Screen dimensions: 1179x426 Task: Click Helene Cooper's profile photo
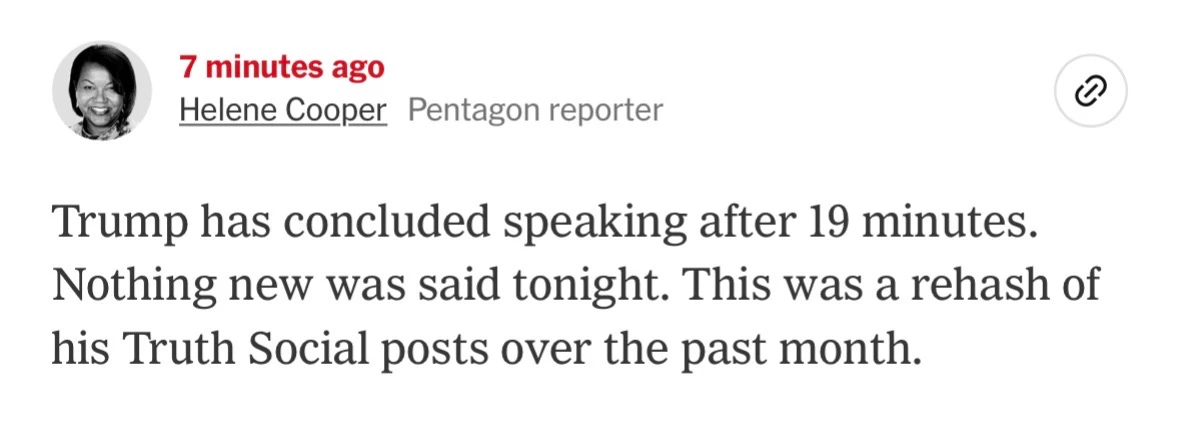pos(102,90)
